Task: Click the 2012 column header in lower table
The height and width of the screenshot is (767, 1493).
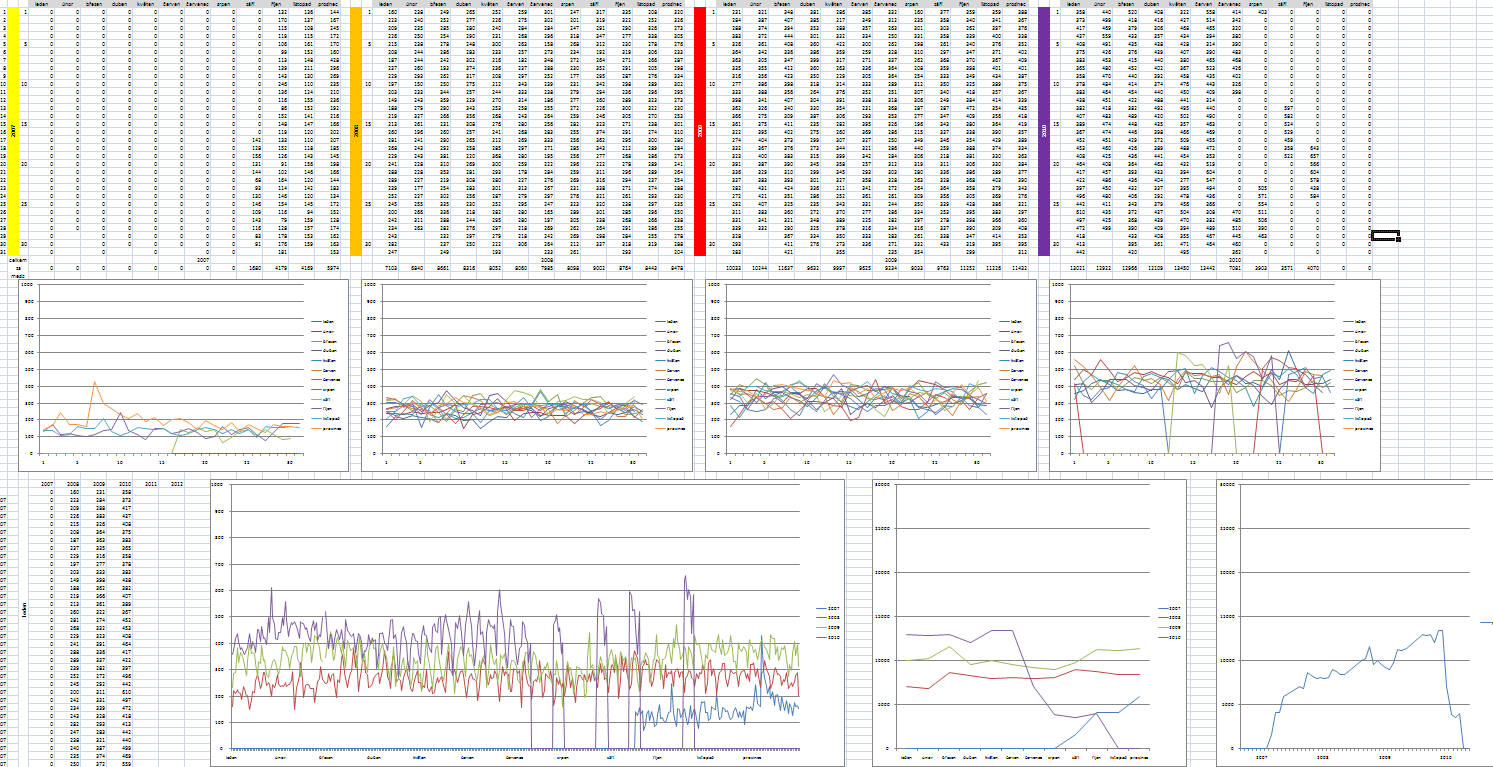Action: coord(177,483)
